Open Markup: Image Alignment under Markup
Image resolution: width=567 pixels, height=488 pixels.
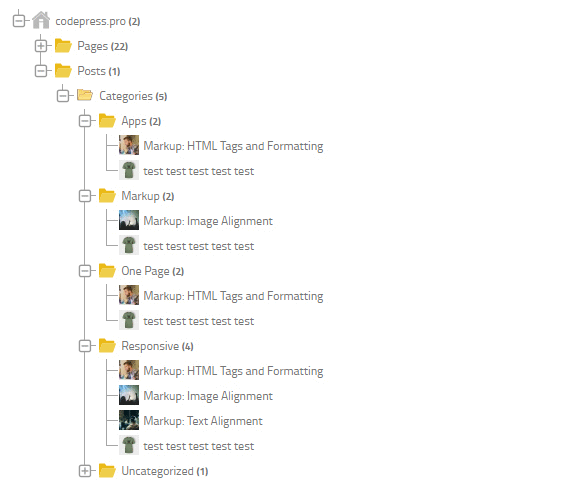[208, 221]
